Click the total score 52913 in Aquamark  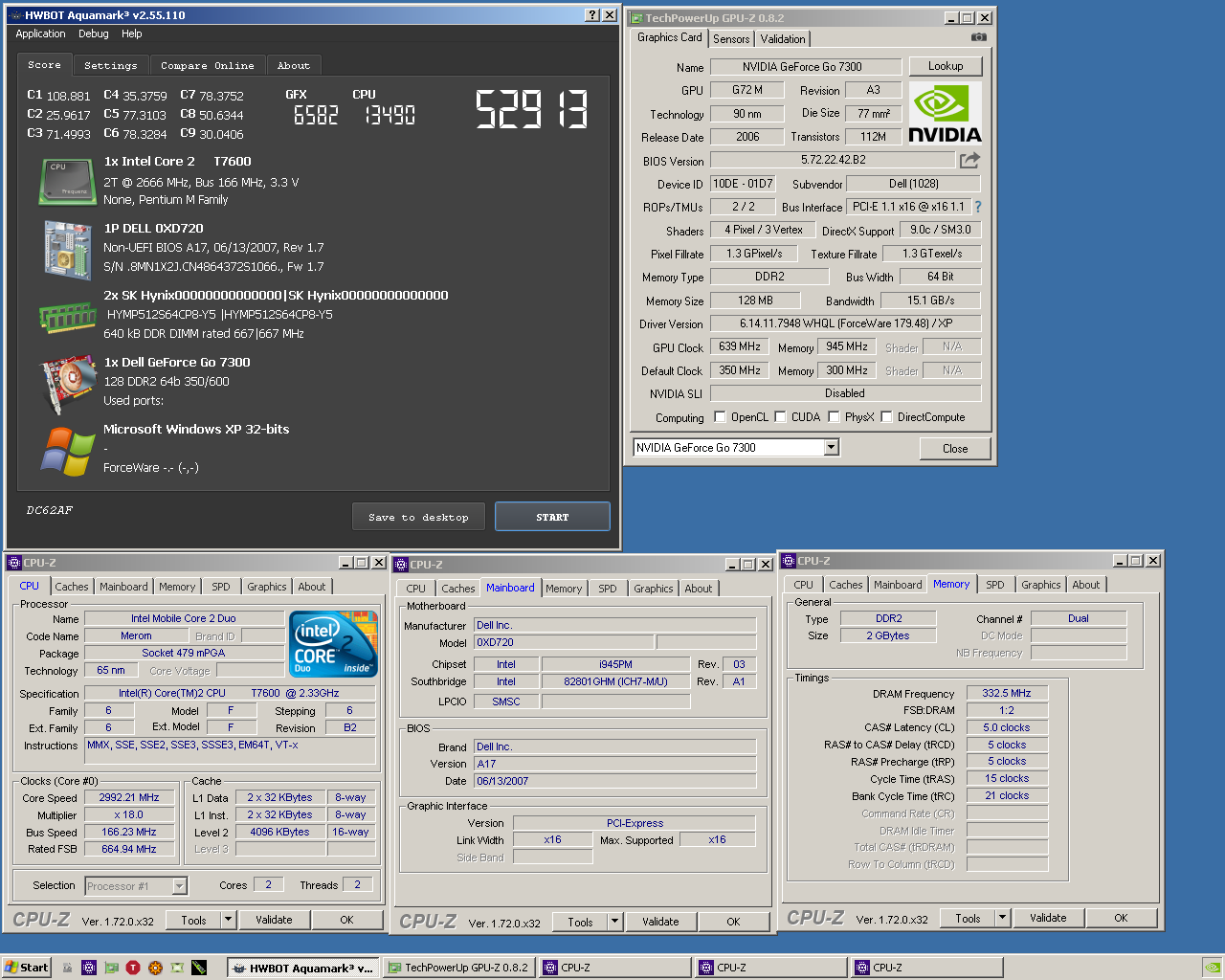(532, 109)
